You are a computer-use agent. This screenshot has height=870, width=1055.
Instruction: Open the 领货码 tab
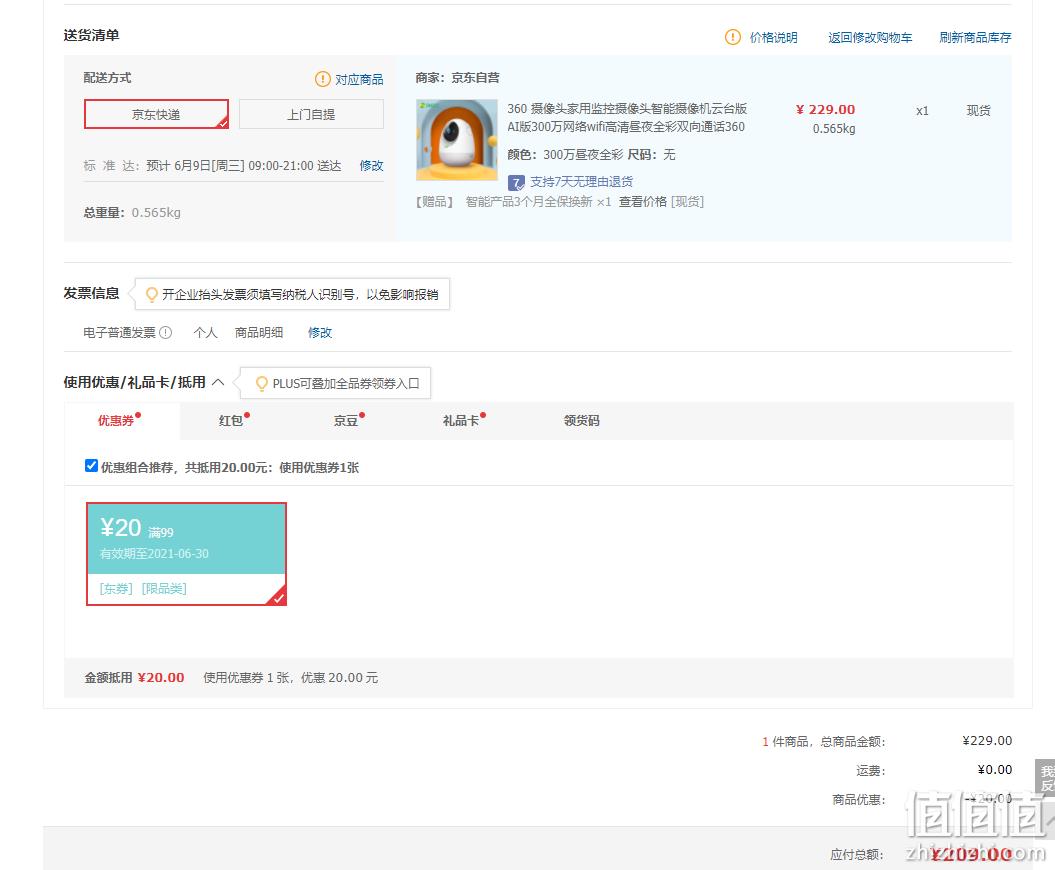(x=581, y=421)
